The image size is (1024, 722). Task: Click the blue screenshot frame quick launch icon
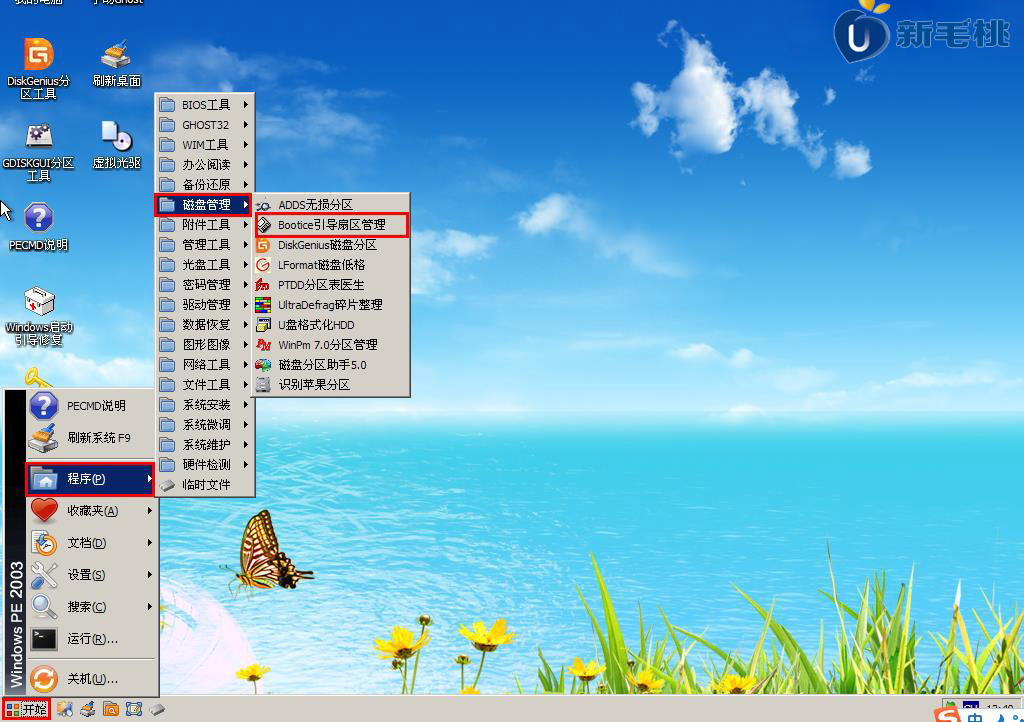point(134,709)
